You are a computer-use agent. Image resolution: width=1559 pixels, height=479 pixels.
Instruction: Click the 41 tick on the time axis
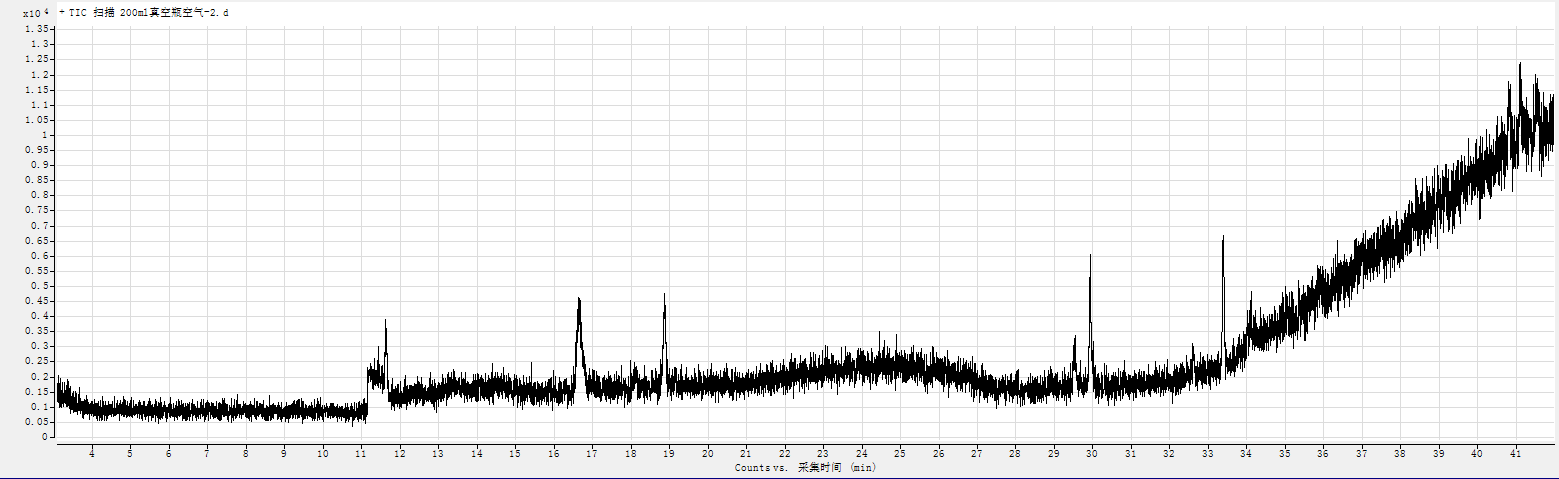click(1515, 454)
